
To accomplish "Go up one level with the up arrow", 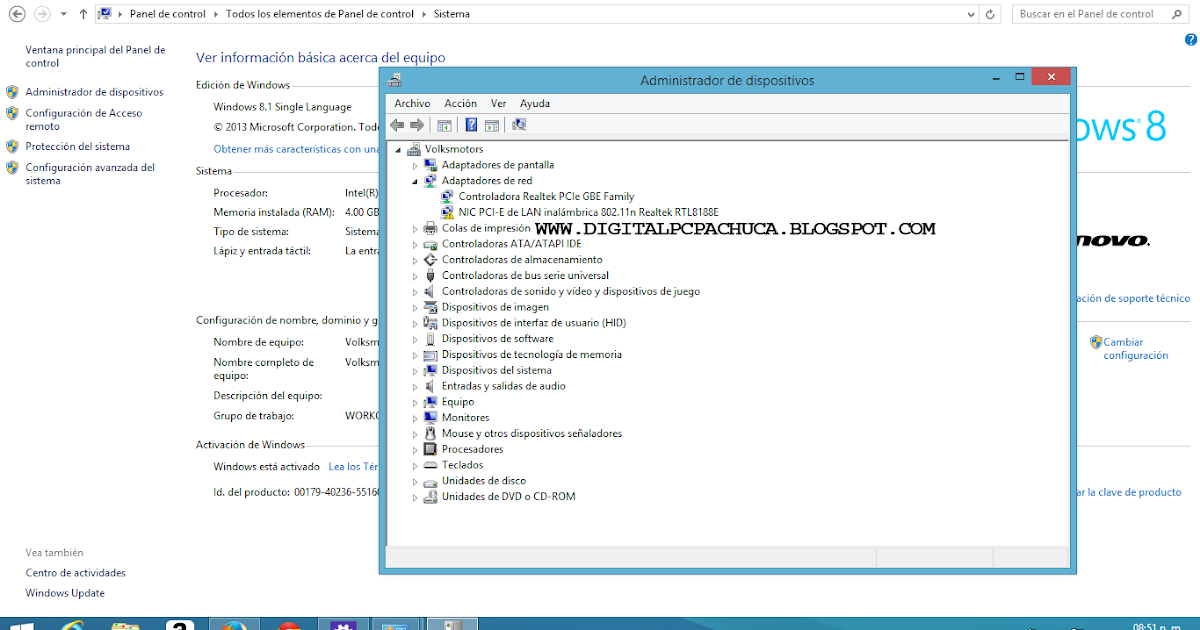I will (83, 14).
